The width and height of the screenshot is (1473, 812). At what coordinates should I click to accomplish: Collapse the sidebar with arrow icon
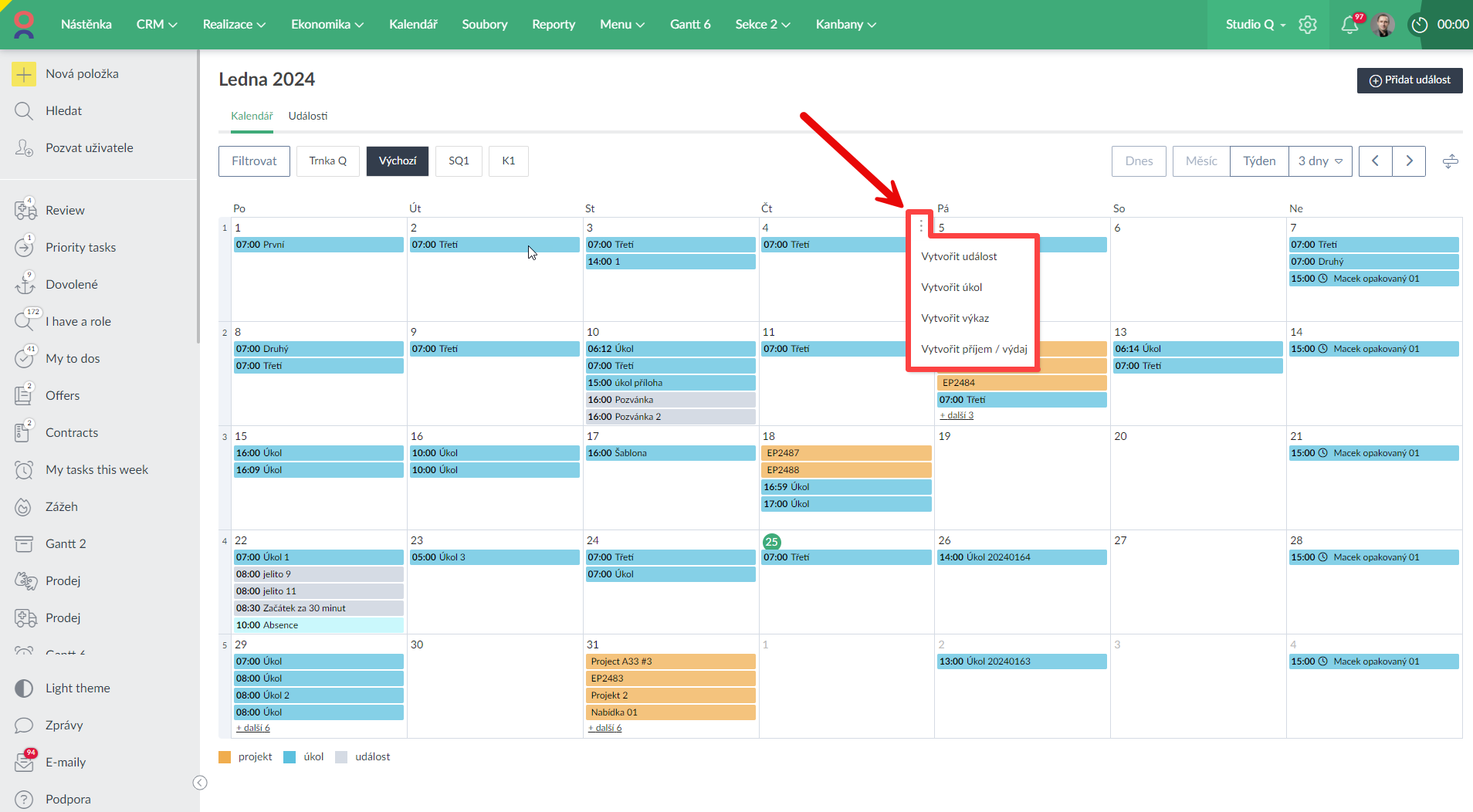coord(200,783)
